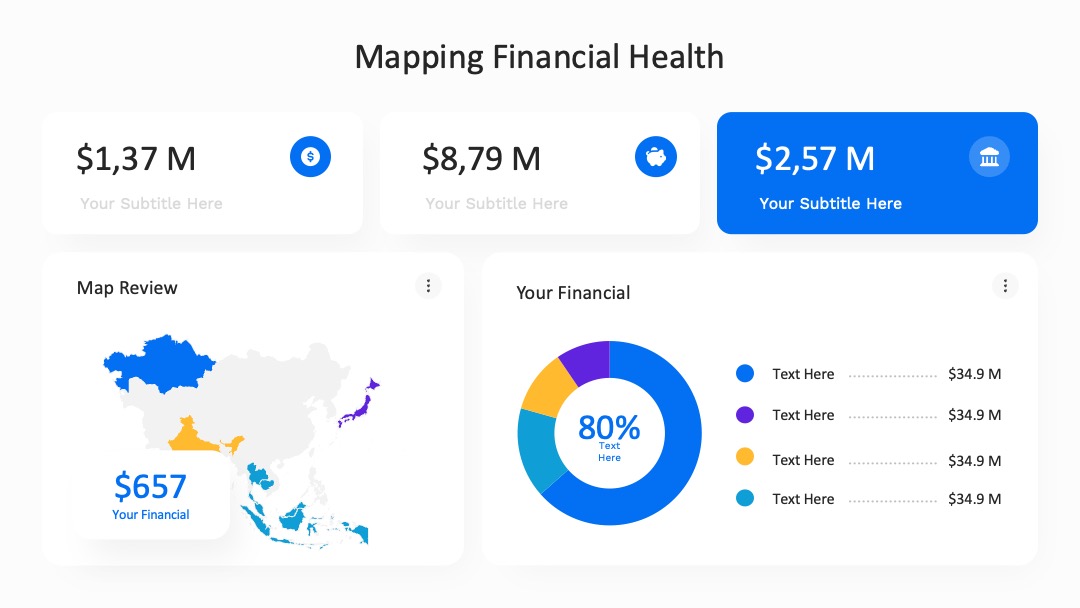
Task: Click $34.9 M in the orange legend row
Action: [x=975, y=461]
